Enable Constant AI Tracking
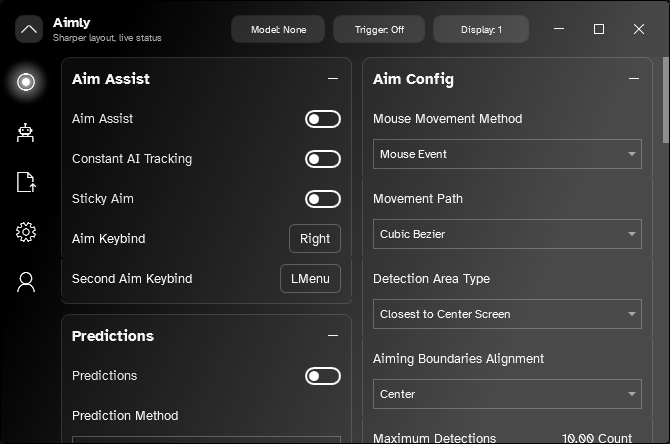 point(323,159)
